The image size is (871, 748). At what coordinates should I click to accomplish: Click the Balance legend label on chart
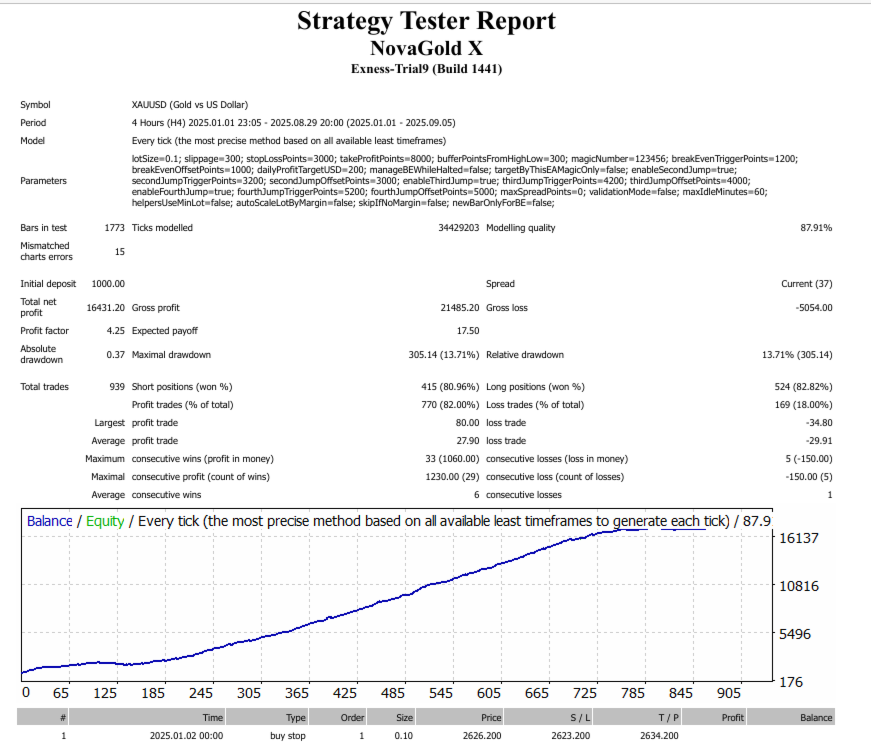(49, 521)
